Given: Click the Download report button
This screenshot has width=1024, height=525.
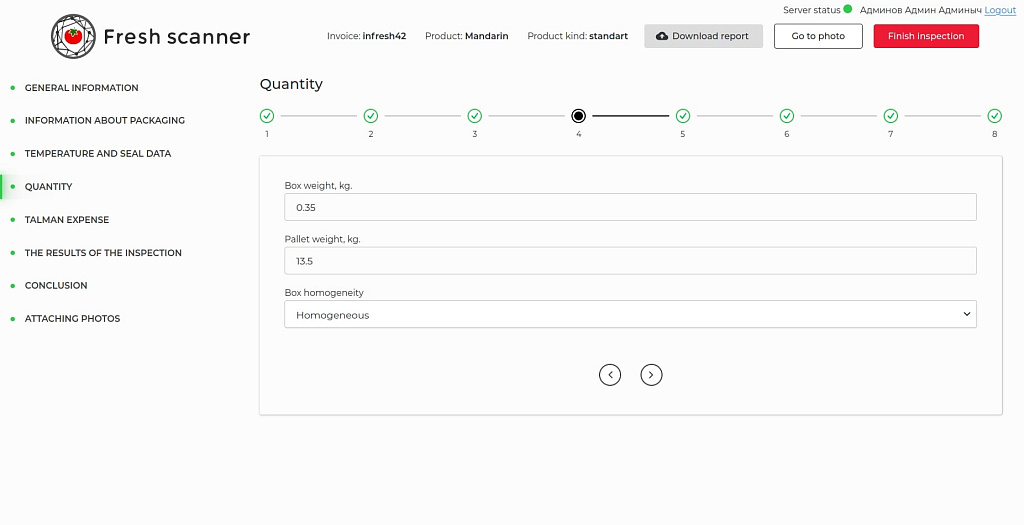Looking at the screenshot, I should pyautogui.click(x=703, y=36).
